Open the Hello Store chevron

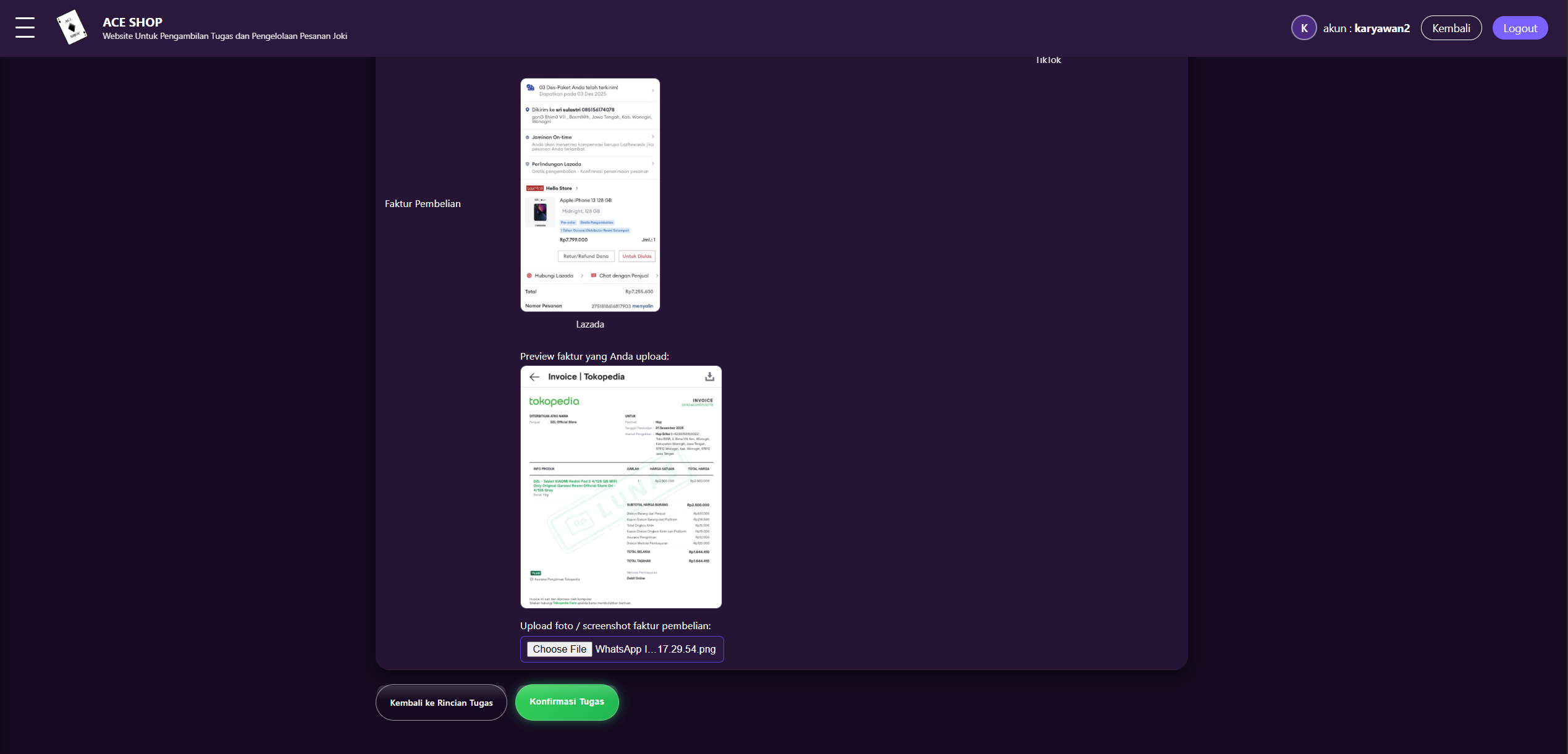point(577,188)
